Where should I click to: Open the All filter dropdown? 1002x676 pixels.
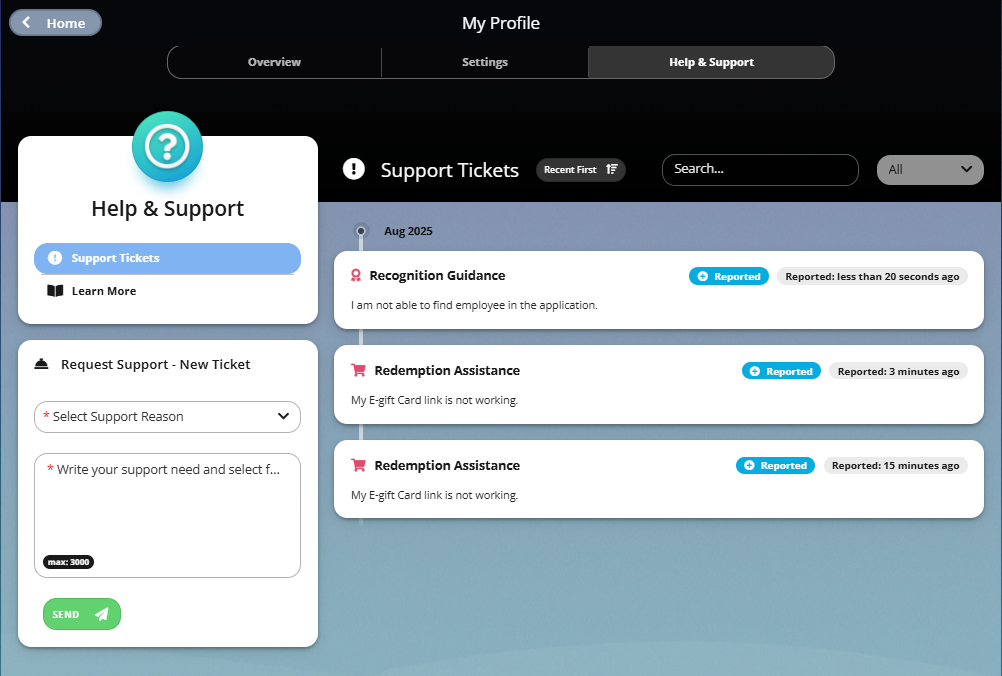pos(930,169)
